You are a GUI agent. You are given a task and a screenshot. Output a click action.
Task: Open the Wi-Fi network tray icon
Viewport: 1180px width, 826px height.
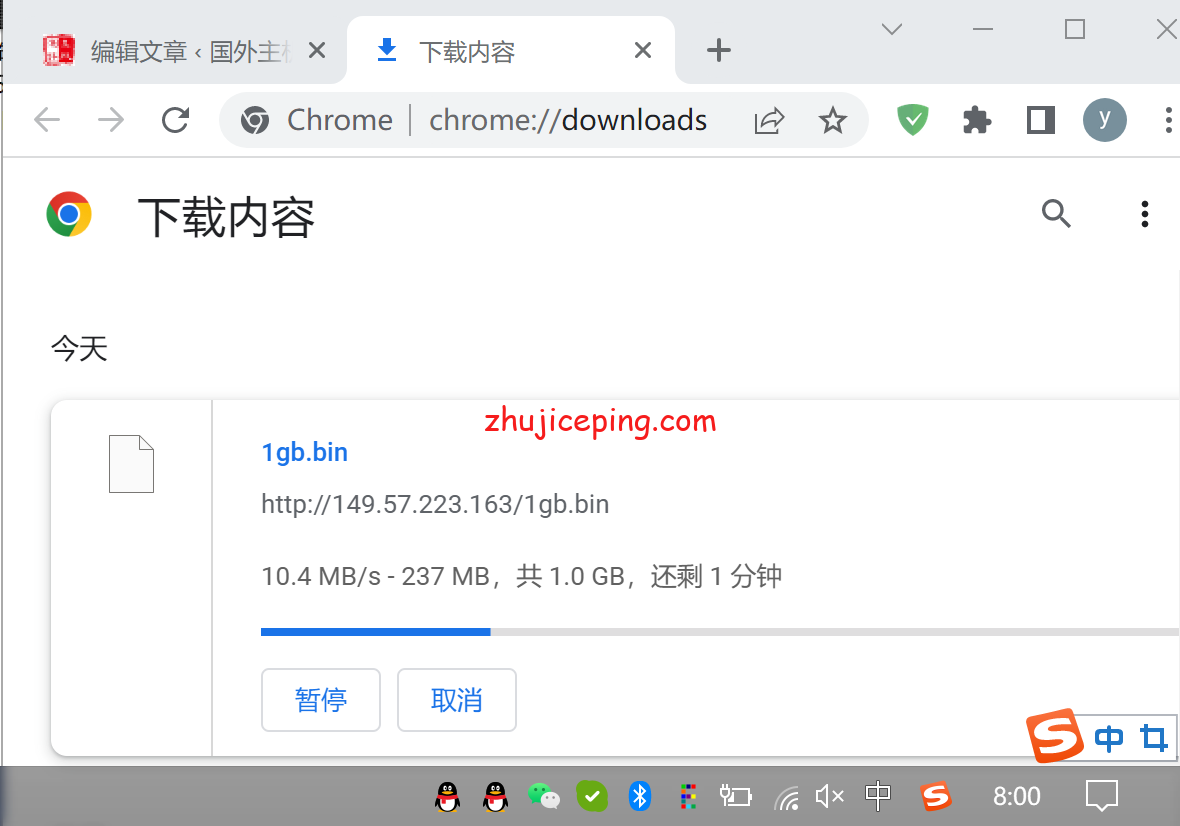coord(786,797)
